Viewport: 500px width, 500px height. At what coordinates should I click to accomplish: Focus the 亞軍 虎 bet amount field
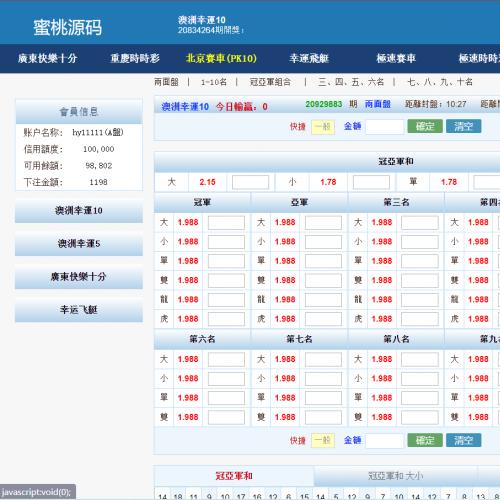tap(323, 319)
